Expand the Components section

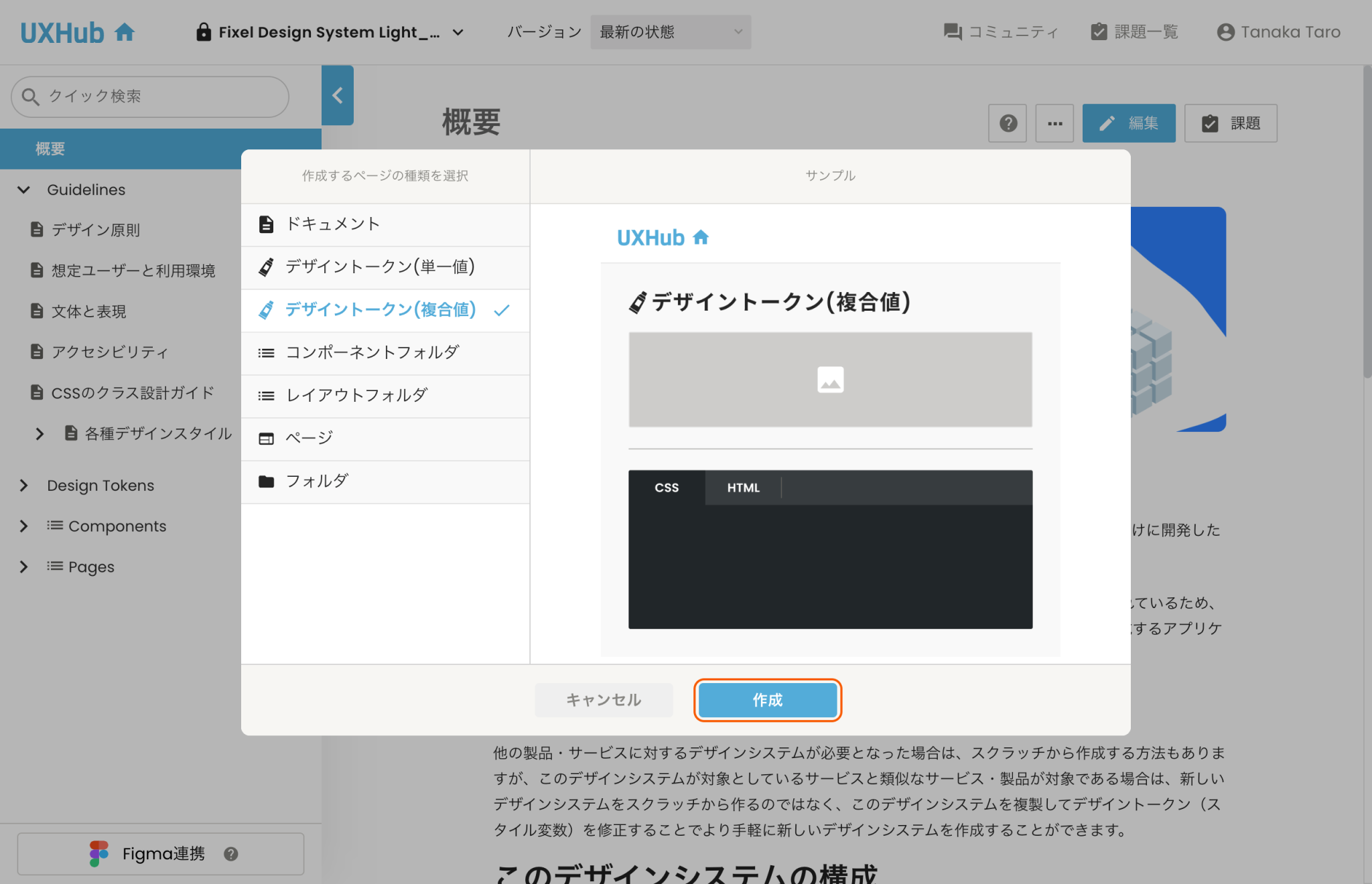[x=24, y=526]
